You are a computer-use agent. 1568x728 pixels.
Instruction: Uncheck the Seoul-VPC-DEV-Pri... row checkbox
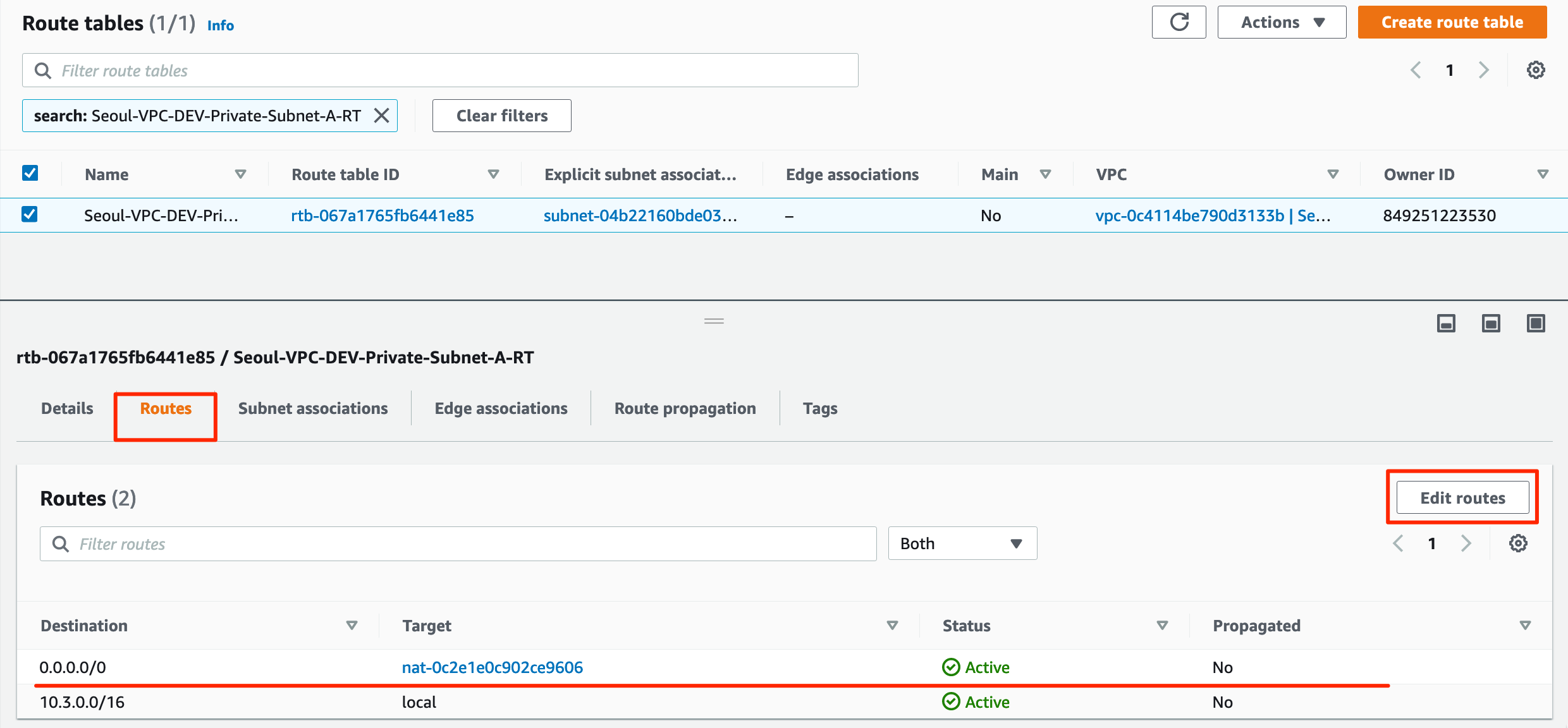(x=30, y=215)
